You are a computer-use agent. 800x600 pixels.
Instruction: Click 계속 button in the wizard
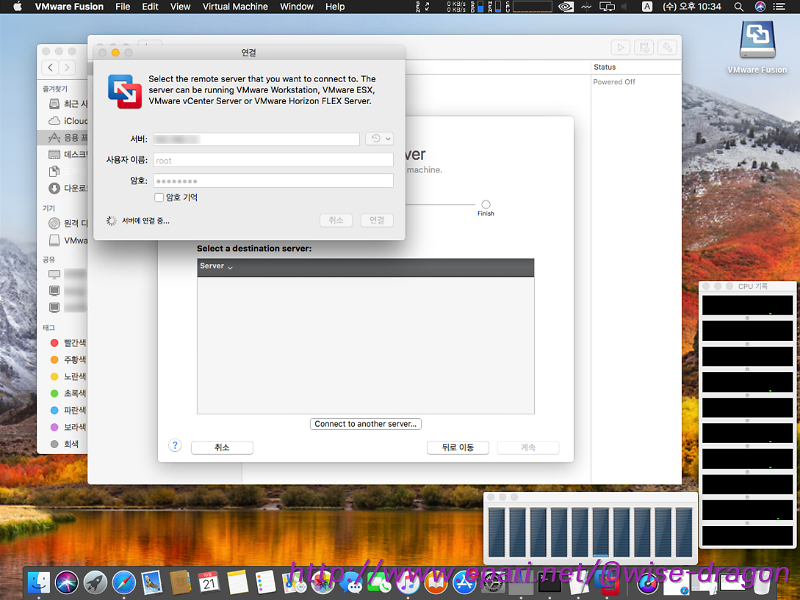tap(528, 447)
